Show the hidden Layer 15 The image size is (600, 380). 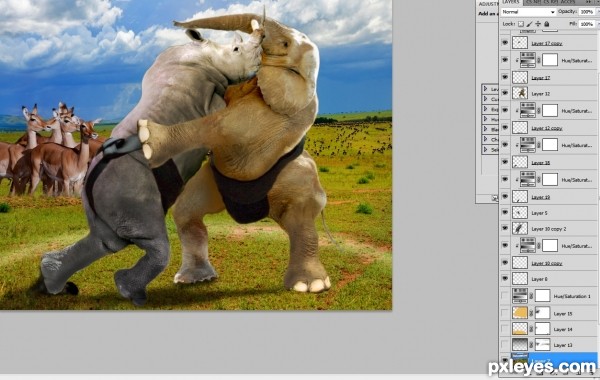[505, 313]
